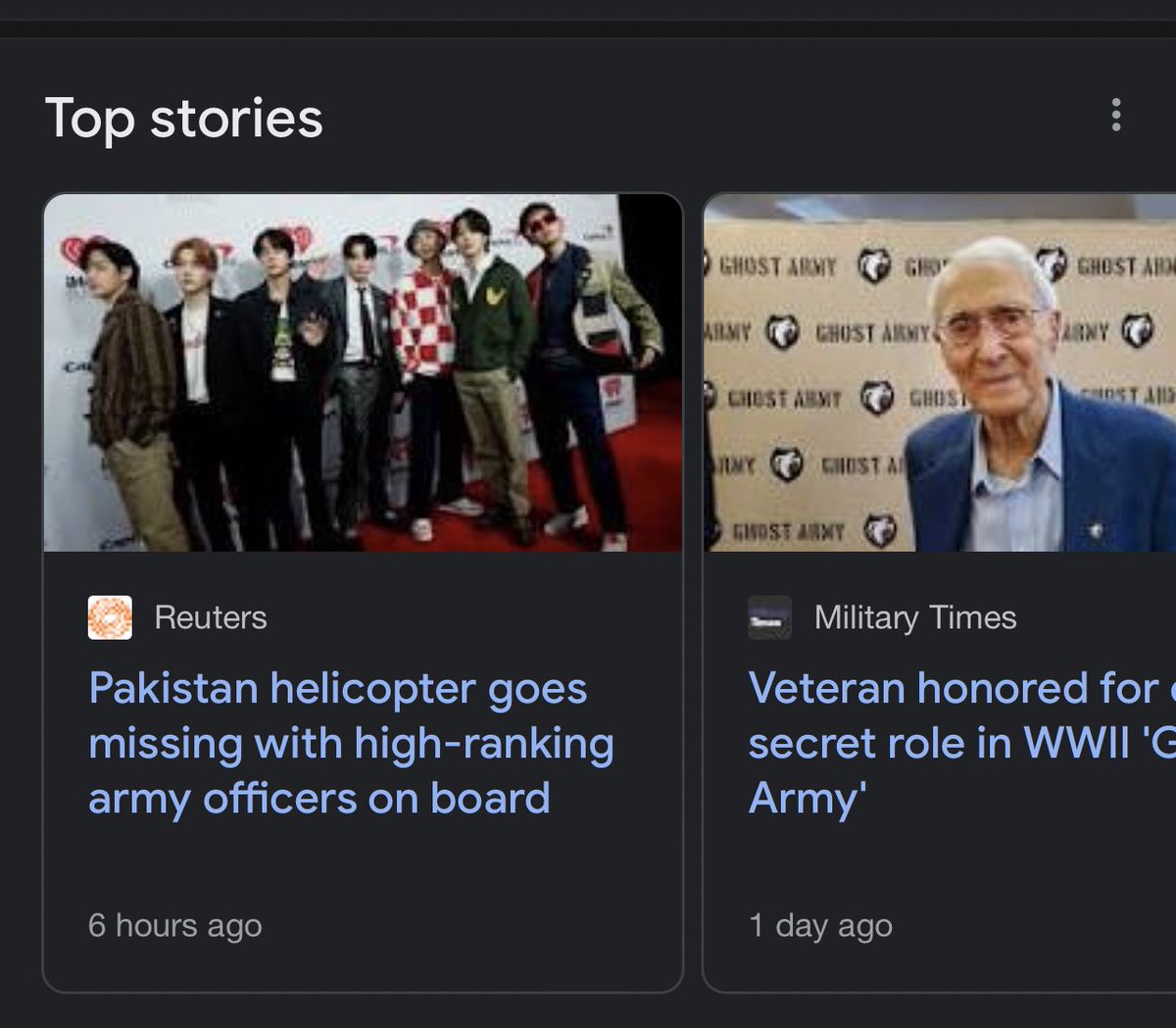Click the Reuters publisher name
Screen dimensions: 1176x1028
pyautogui.click(x=211, y=617)
